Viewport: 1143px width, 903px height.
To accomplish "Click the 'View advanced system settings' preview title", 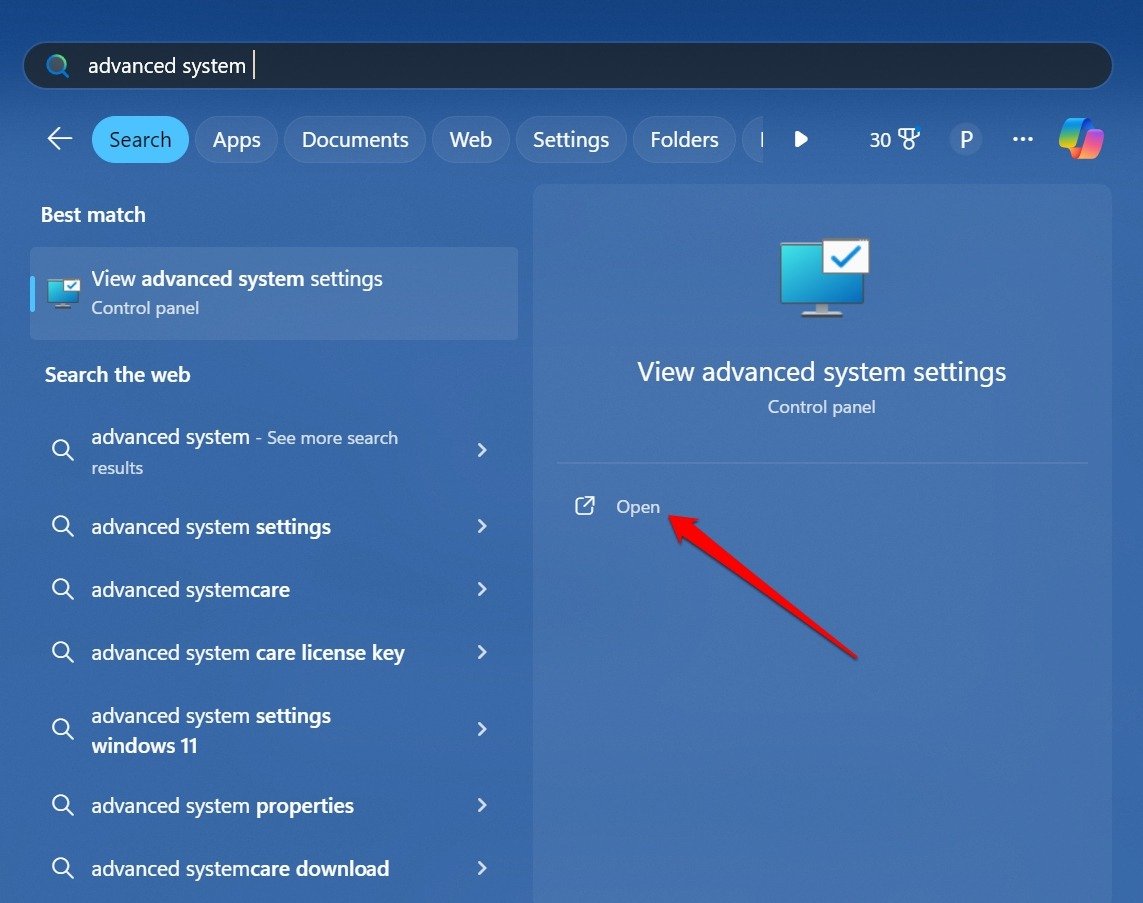I will [822, 372].
